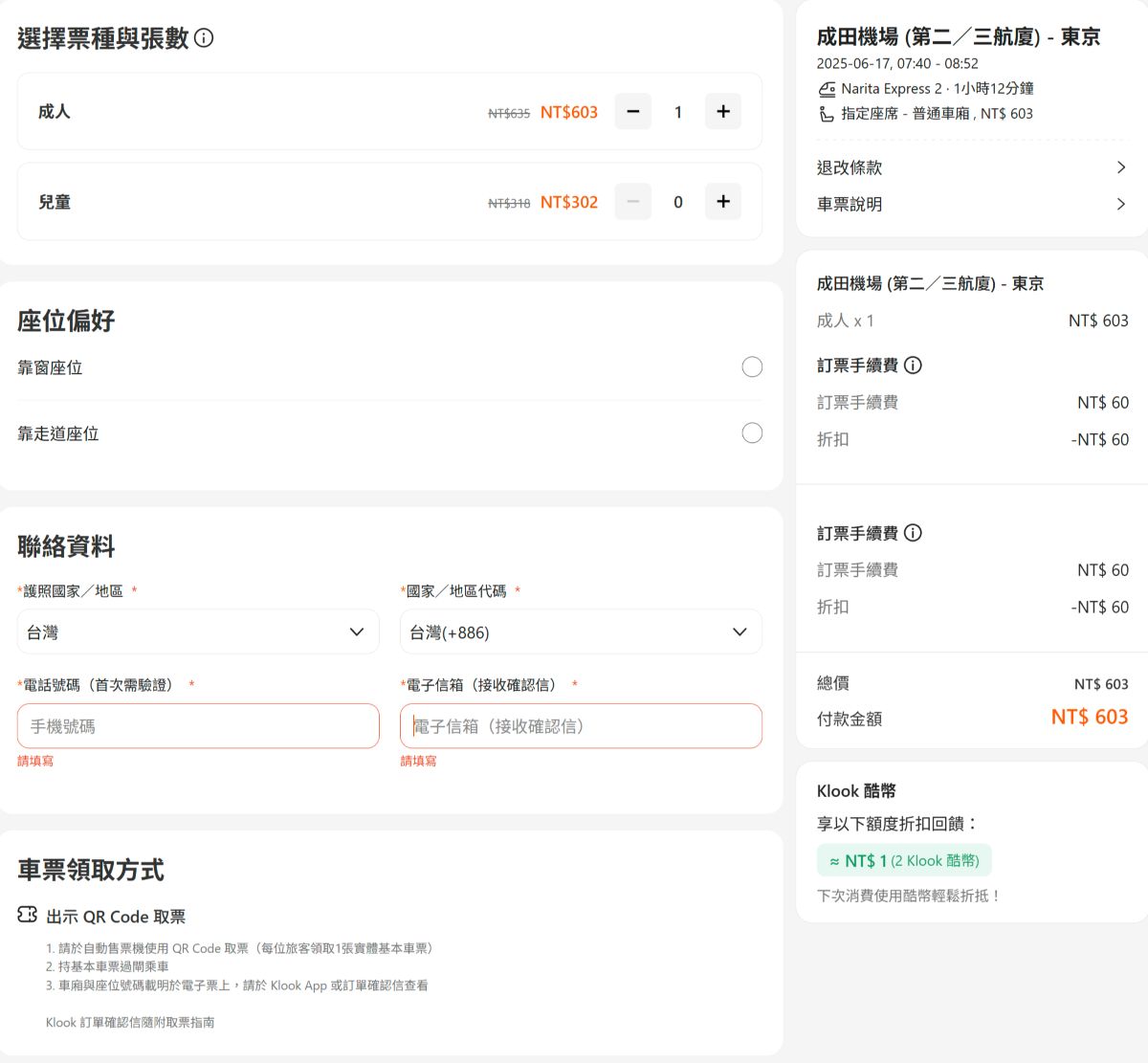The image size is (1148, 1063).
Task: Click the seat icon beside 指定座席
Action: 827,114
